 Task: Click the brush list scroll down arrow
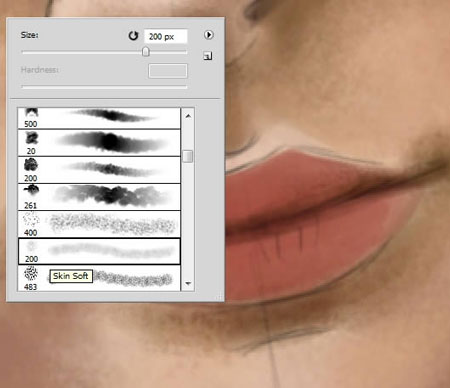point(188,283)
